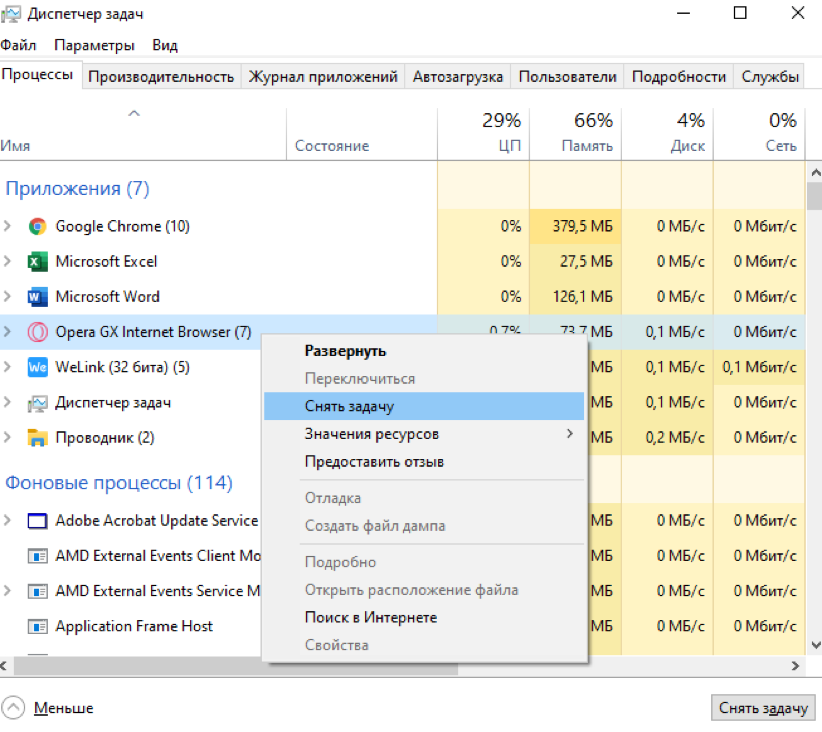Click the WeLink application icon

tap(37, 367)
